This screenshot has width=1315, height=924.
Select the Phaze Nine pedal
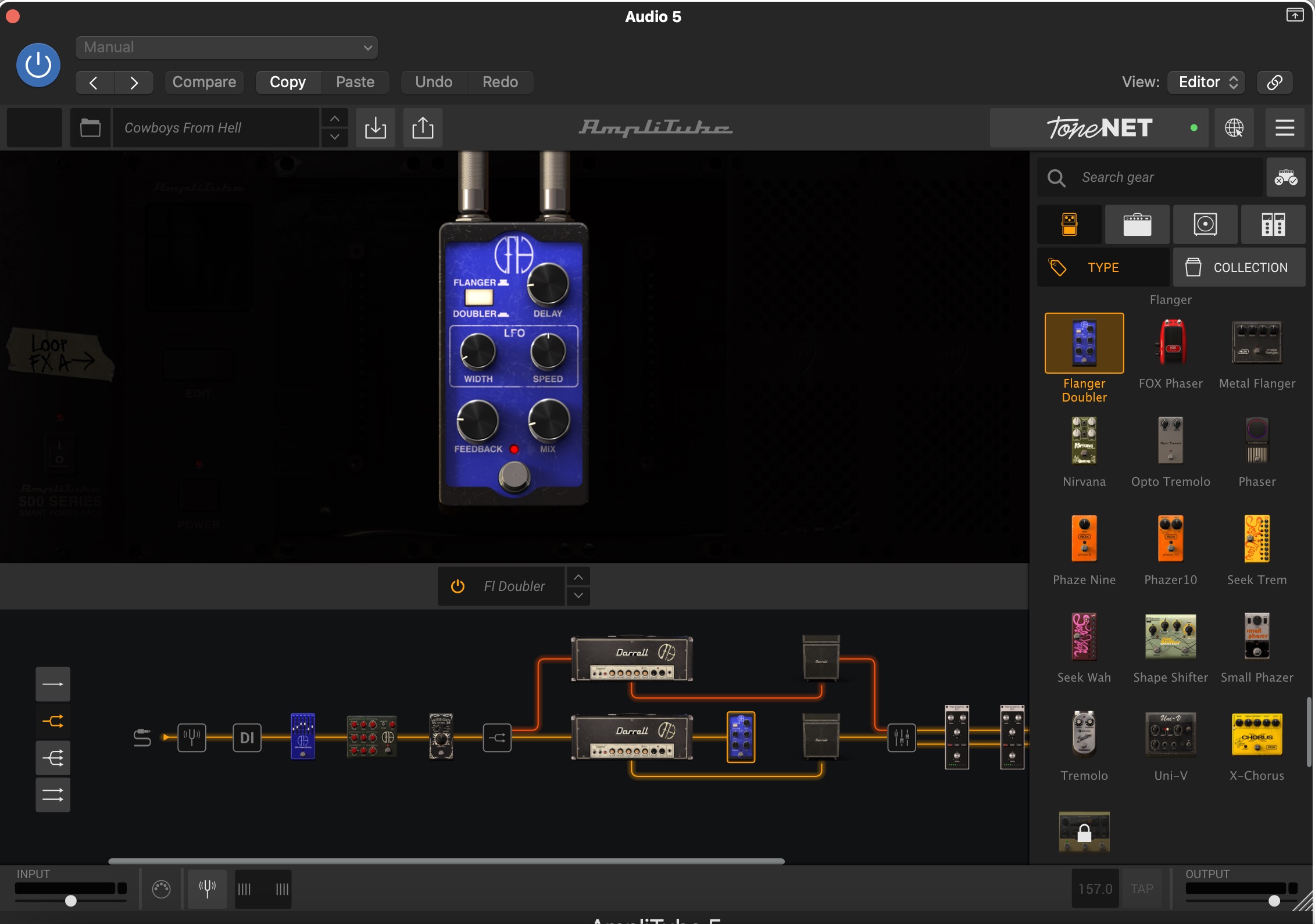pyautogui.click(x=1084, y=539)
